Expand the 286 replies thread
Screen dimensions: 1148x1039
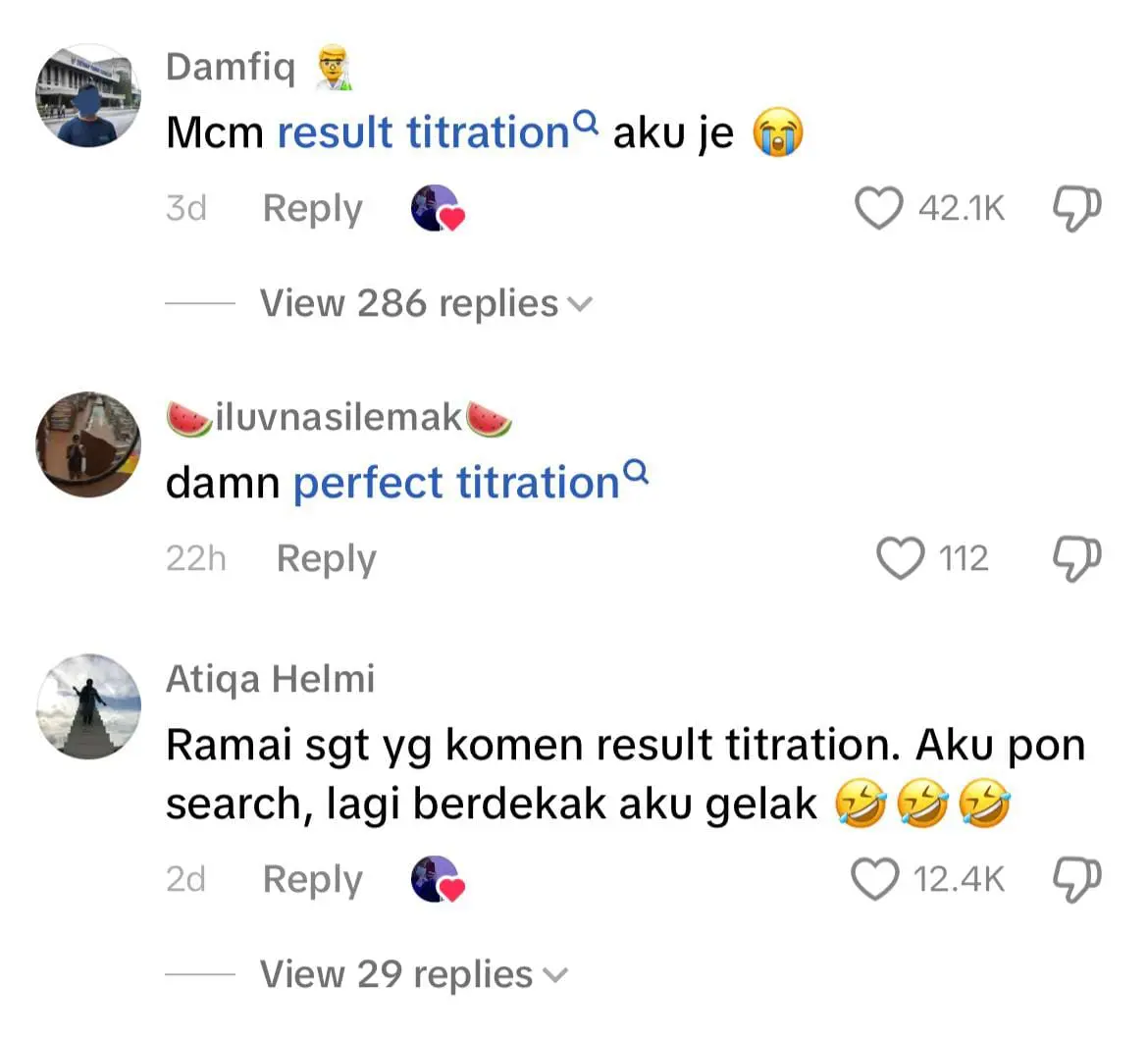point(426,304)
